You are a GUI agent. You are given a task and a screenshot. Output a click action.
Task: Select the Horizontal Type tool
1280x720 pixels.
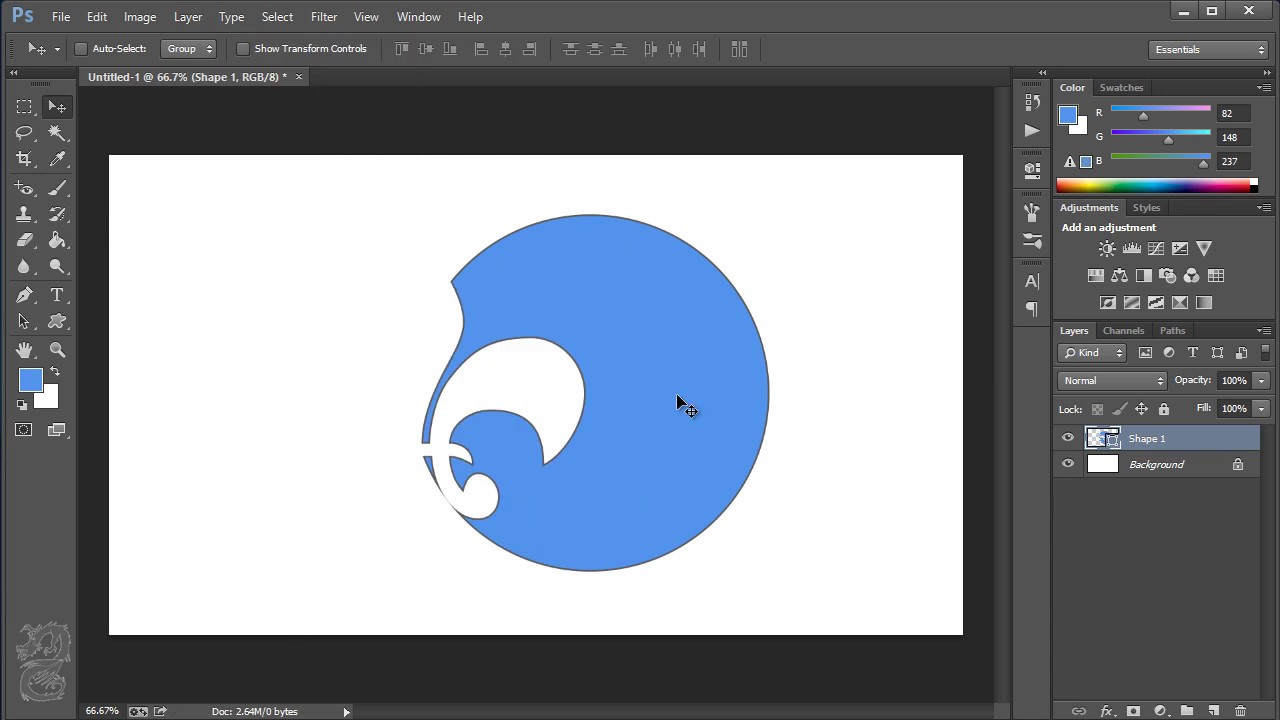click(57, 295)
